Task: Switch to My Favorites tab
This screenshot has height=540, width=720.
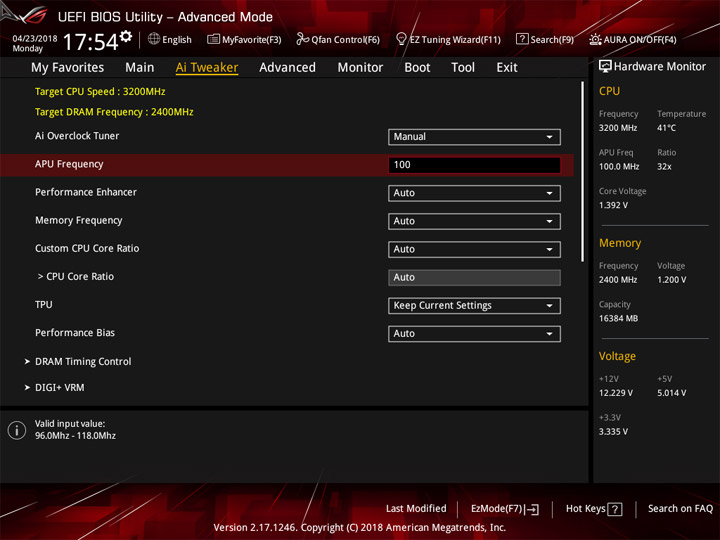Action: tap(68, 68)
